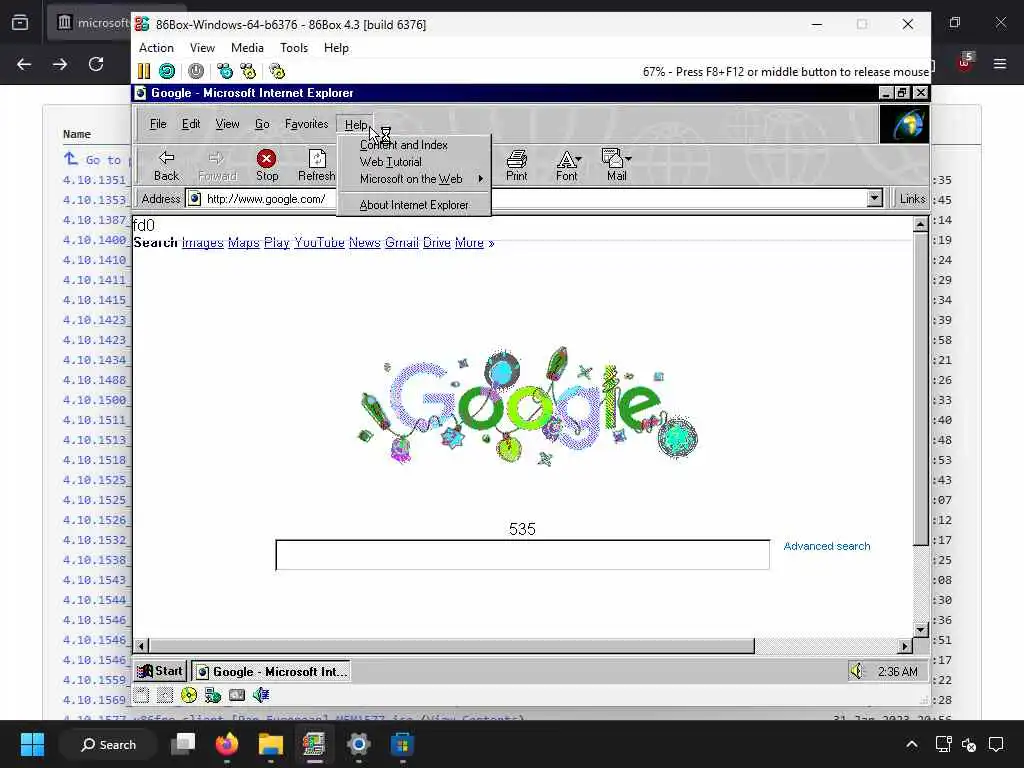Click the Ctrl+Alt+Del toolbar icon in 86Box
Viewport: 1024px width, 768px height.
click(x=225, y=71)
